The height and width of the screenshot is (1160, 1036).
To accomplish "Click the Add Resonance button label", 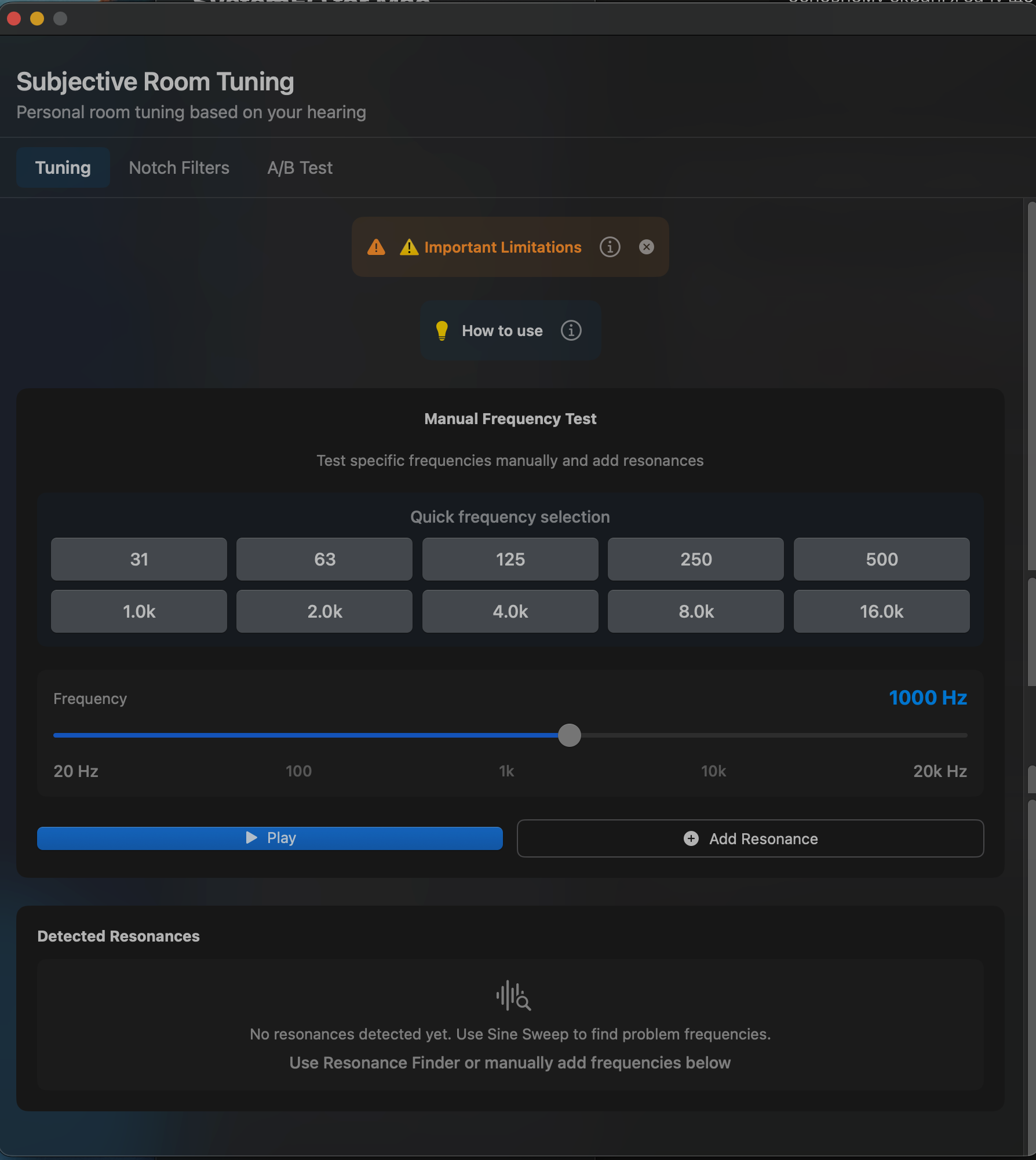I will pos(764,838).
